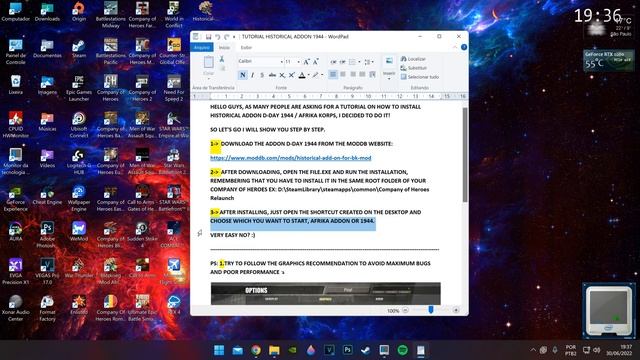The height and width of the screenshot is (360, 640).
Task: Click the Cut scissors icon
Action: [x=222, y=59]
